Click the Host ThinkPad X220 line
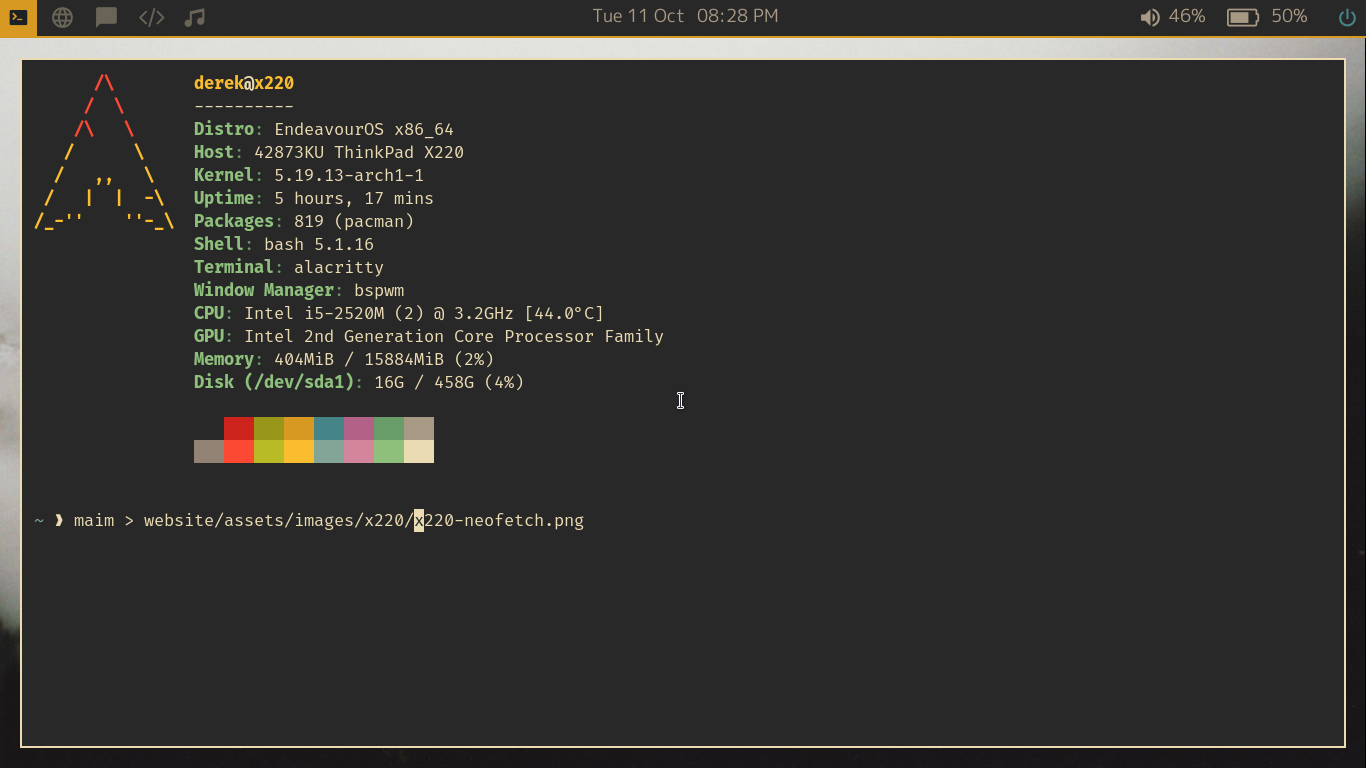This screenshot has width=1366, height=768. coord(329,152)
